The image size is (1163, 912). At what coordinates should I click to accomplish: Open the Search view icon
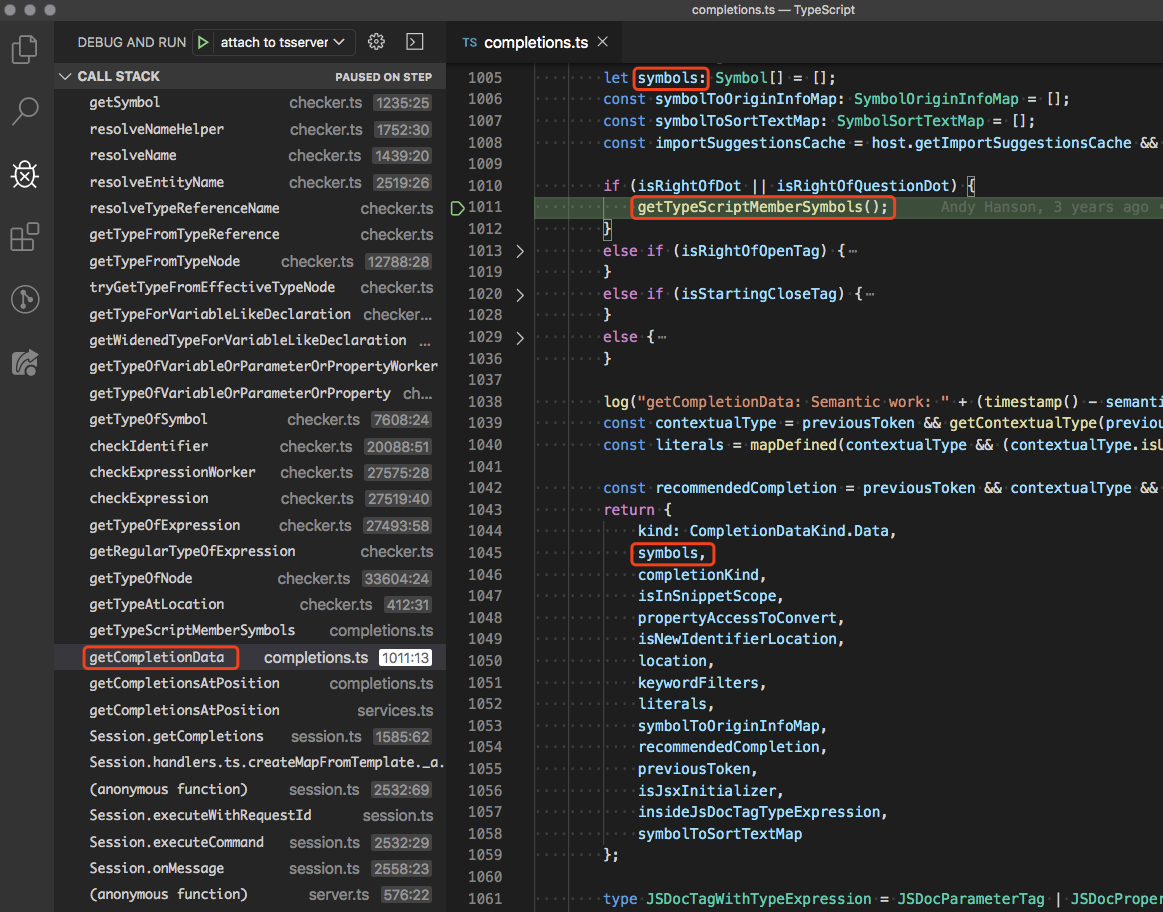pos(25,111)
